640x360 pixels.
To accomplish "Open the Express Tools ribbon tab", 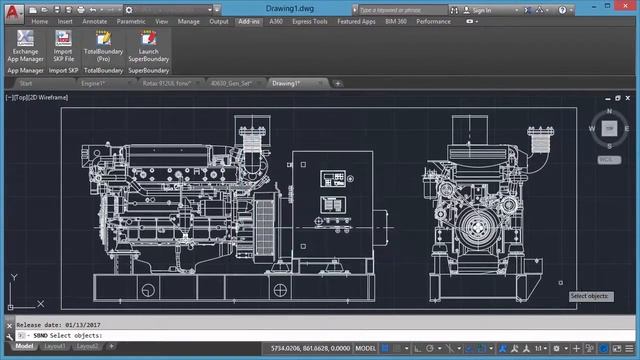I will 310,22.
